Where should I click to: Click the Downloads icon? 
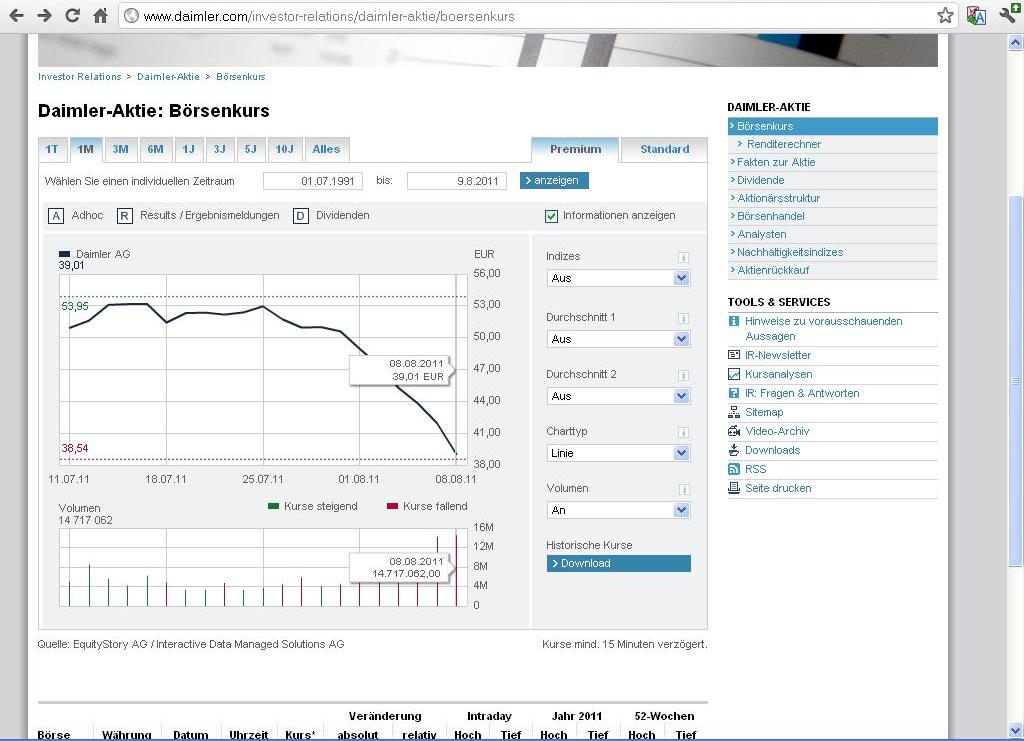click(x=734, y=450)
